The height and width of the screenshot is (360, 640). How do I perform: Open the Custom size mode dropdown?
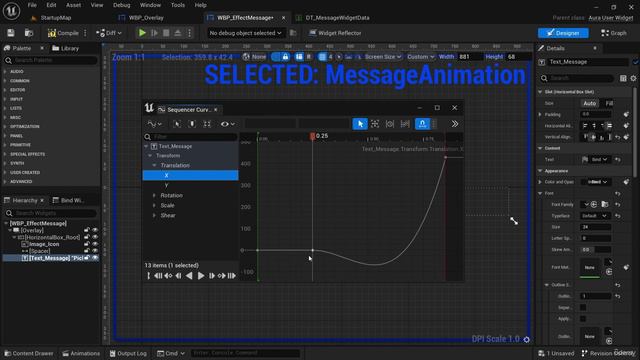click(x=420, y=57)
